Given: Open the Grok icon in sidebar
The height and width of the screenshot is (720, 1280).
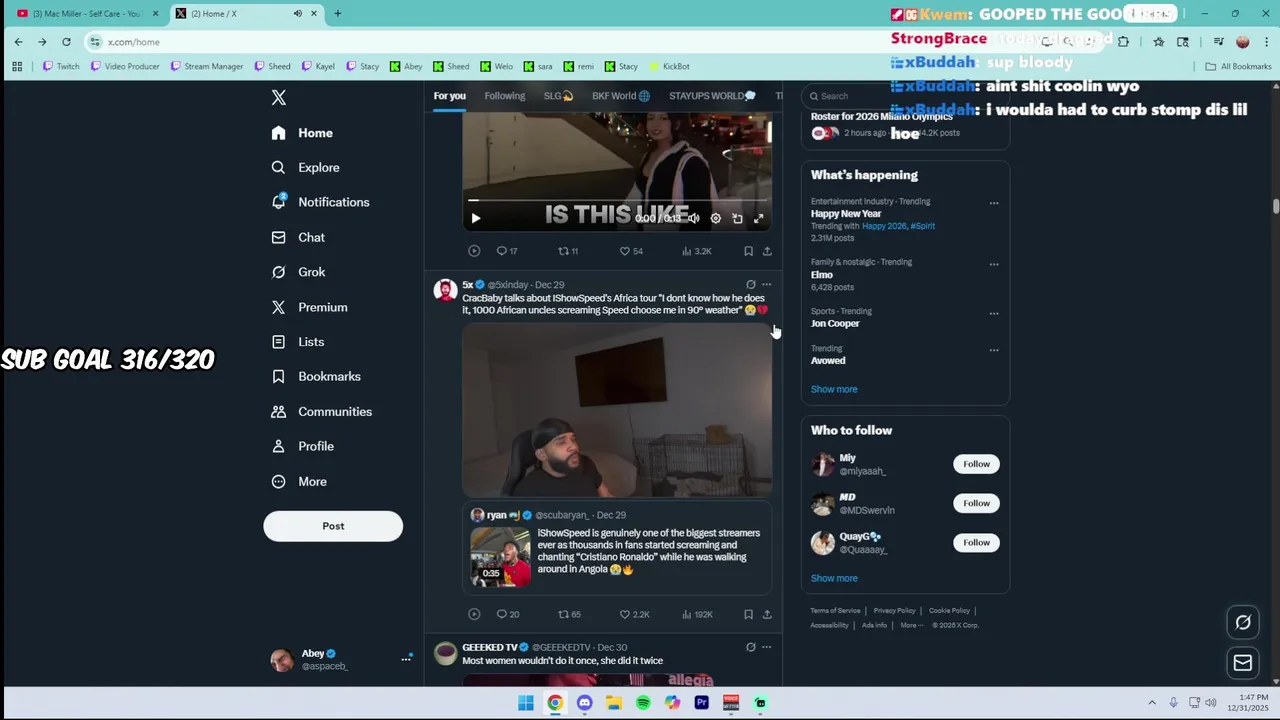Looking at the screenshot, I should (278, 272).
